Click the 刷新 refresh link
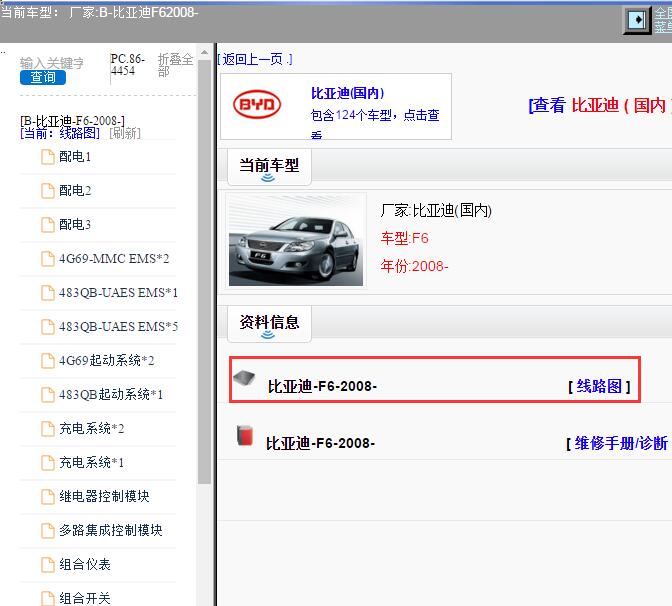Image resolution: width=672 pixels, height=606 pixels. pos(125,133)
